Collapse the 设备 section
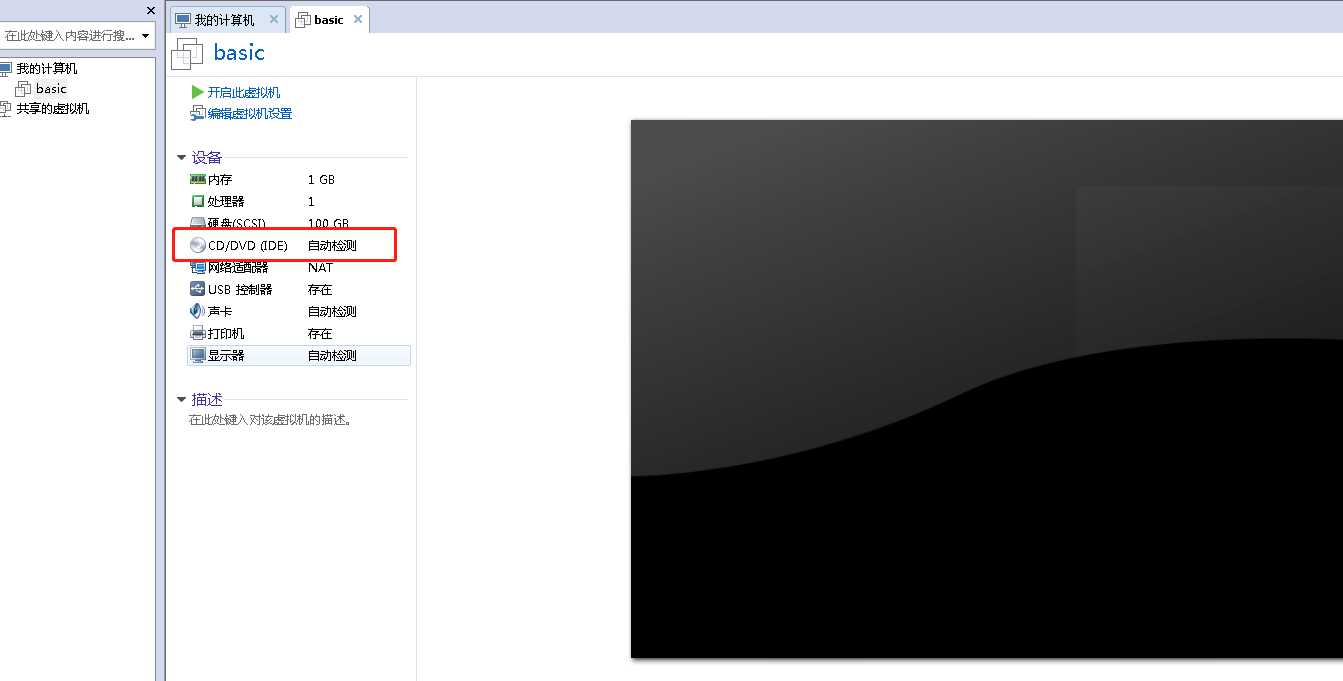 181,158
